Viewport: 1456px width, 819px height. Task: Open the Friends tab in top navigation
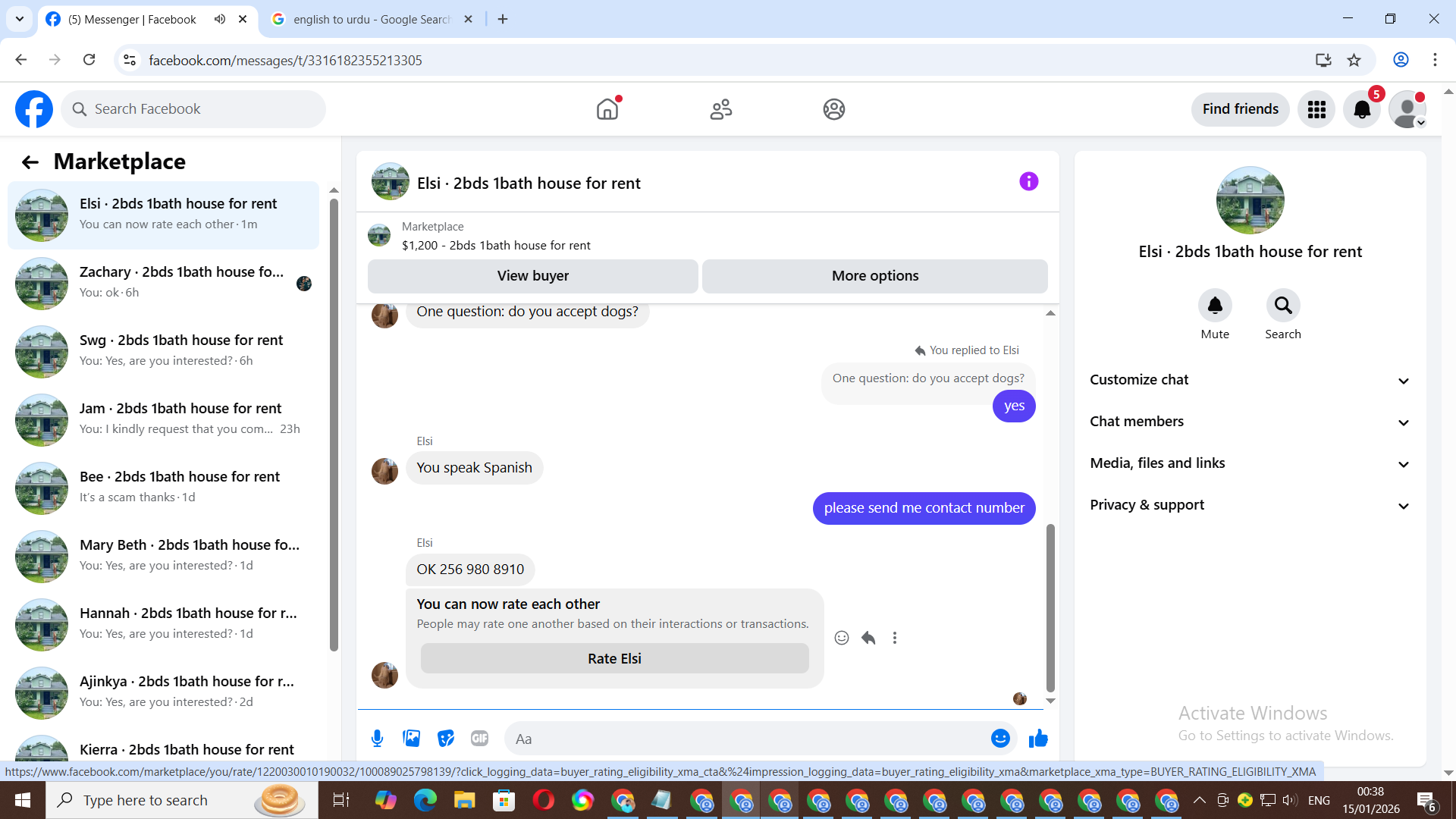[x=720, y=109]
